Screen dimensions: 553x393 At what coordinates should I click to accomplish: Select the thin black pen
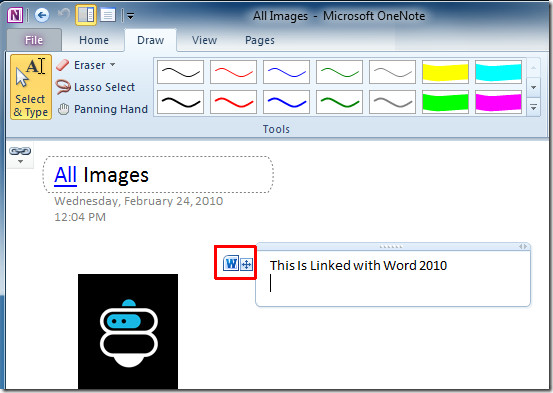coord(180,72)
